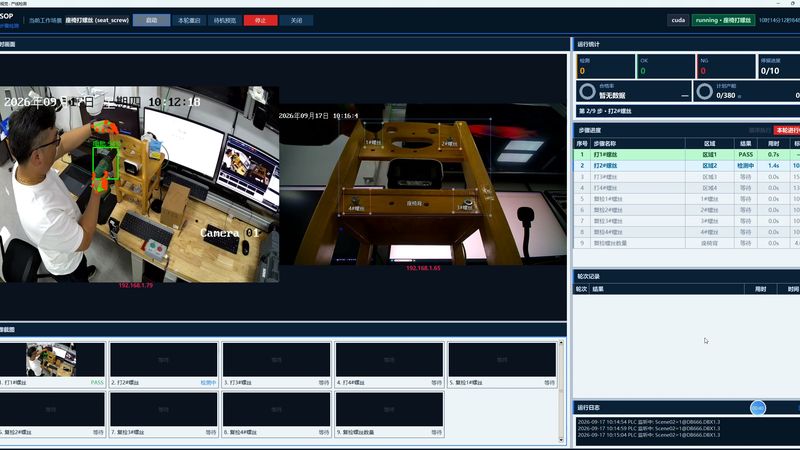Minimize the application window

[778, 3]
